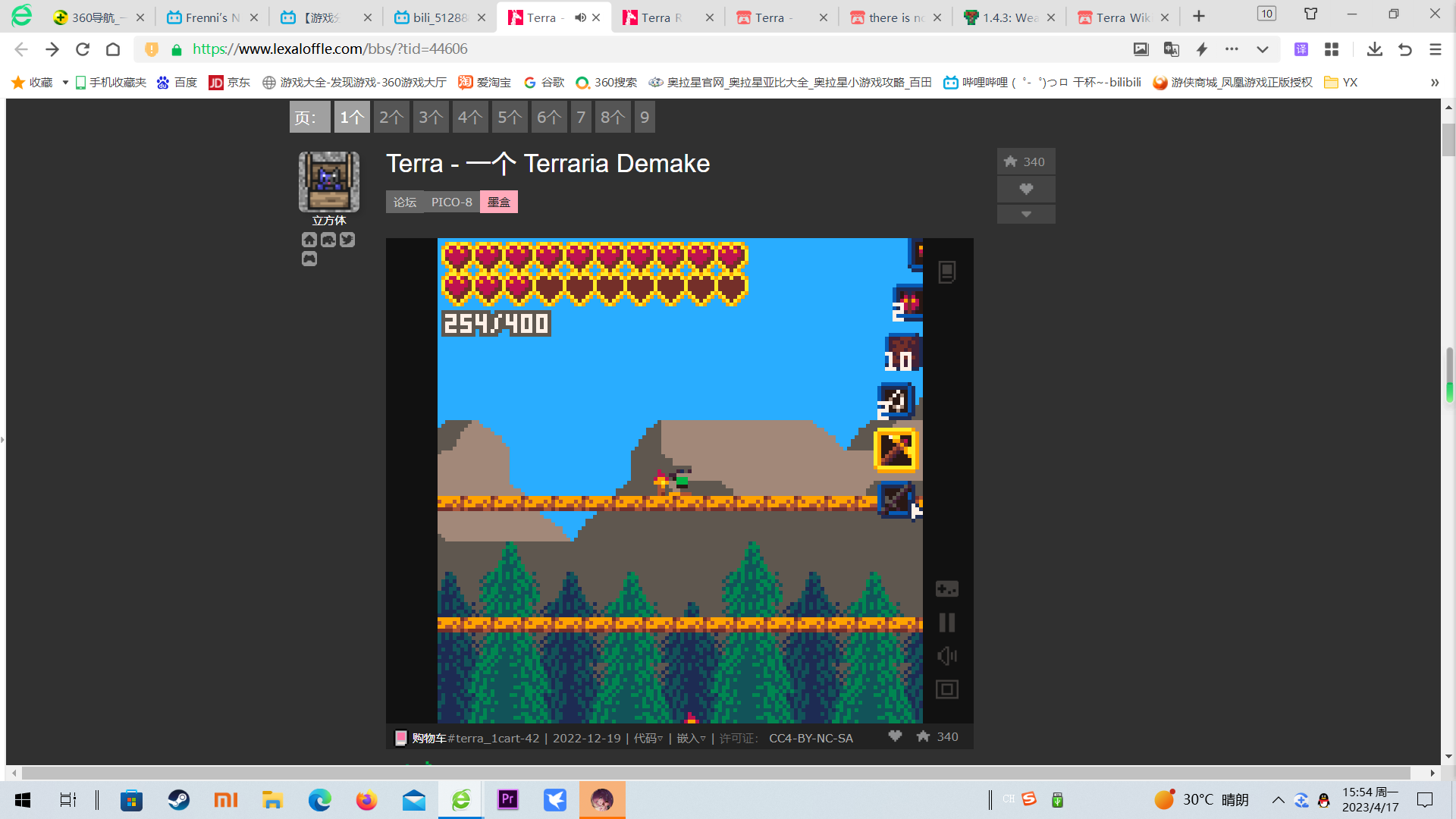Open the player menu icon at top right

click(946, 272)
